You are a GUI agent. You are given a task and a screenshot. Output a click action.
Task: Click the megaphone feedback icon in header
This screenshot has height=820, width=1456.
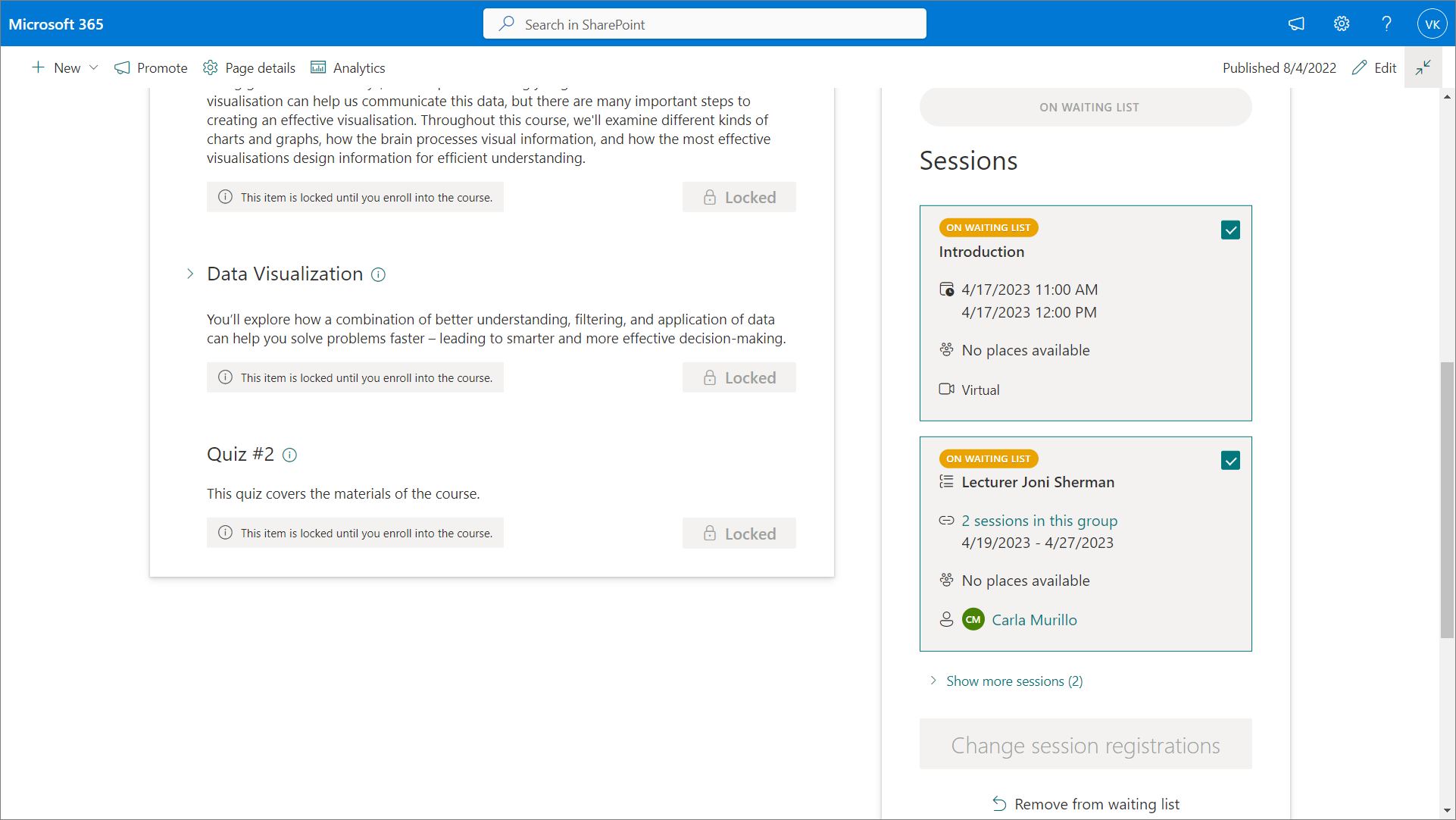pos(1296,23)
